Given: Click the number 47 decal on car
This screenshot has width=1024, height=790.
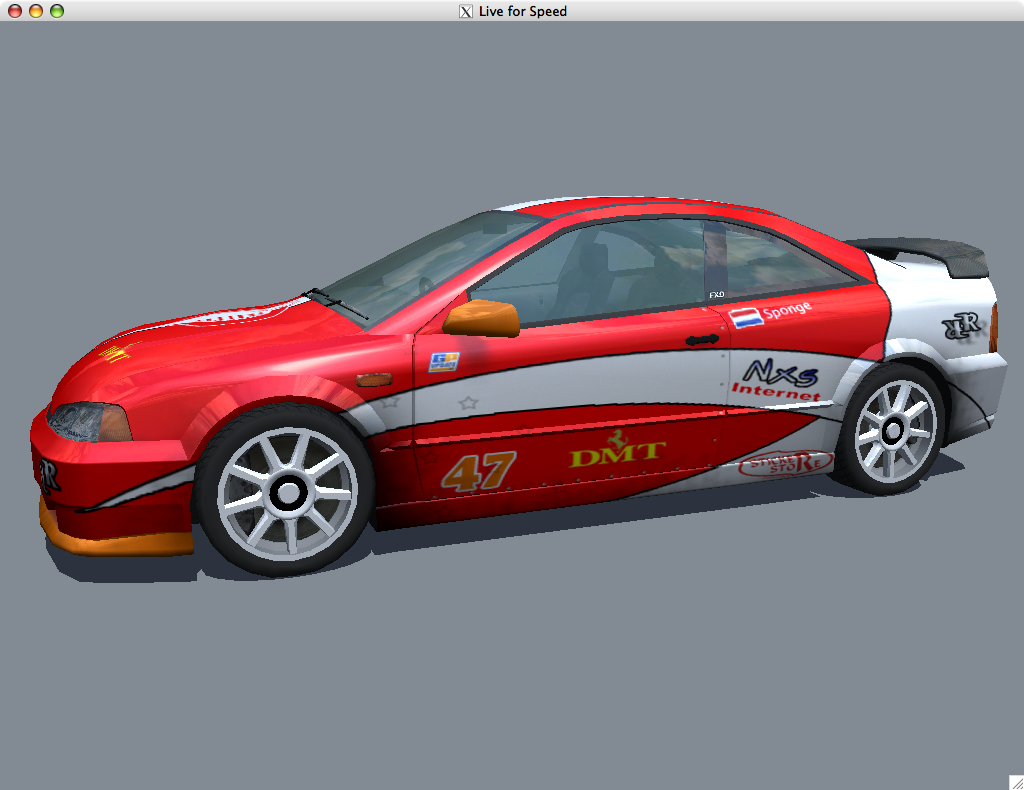Looking at the screenshot, I should coord(479,471).
